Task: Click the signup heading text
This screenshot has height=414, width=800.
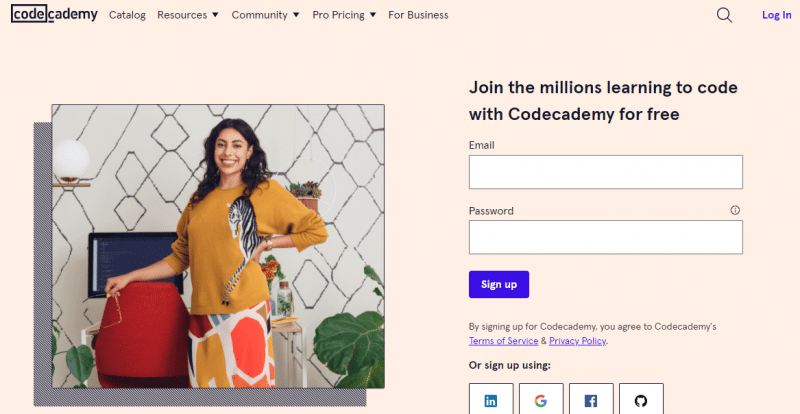Action: coord(603,101)
